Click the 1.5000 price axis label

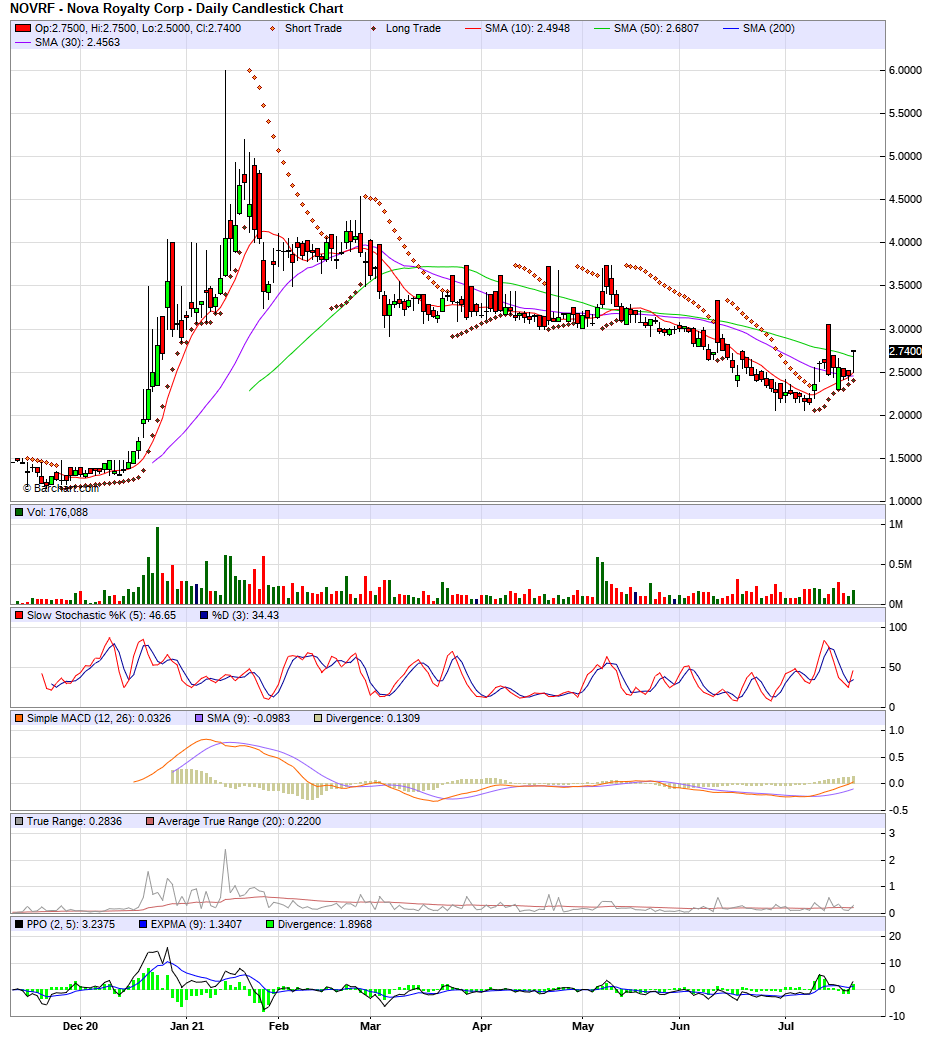coord(905,458)
